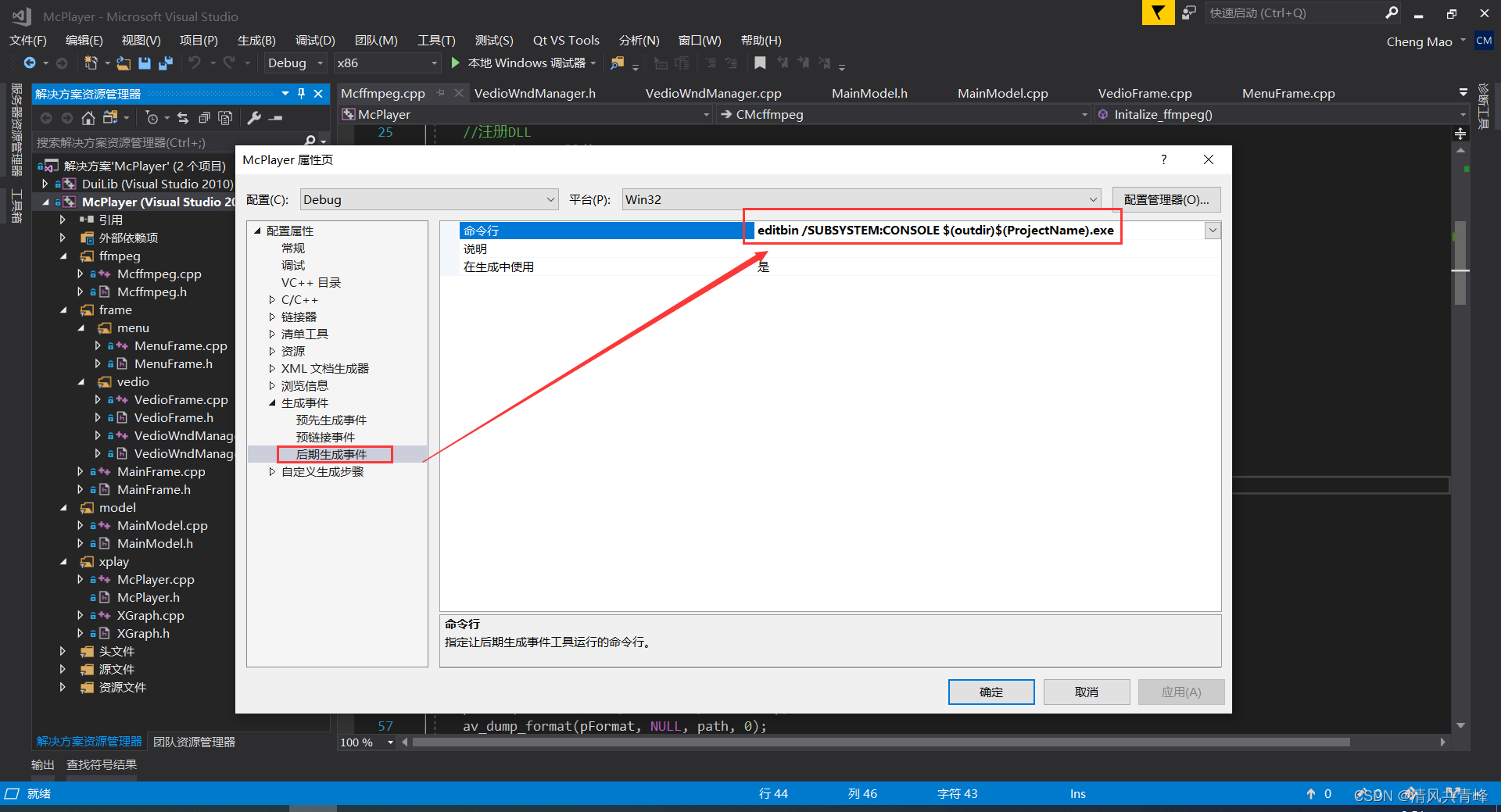This screenshot has width=1501, height=812.
Task: Click the CM account avatar
Action: click(1484, 41)
